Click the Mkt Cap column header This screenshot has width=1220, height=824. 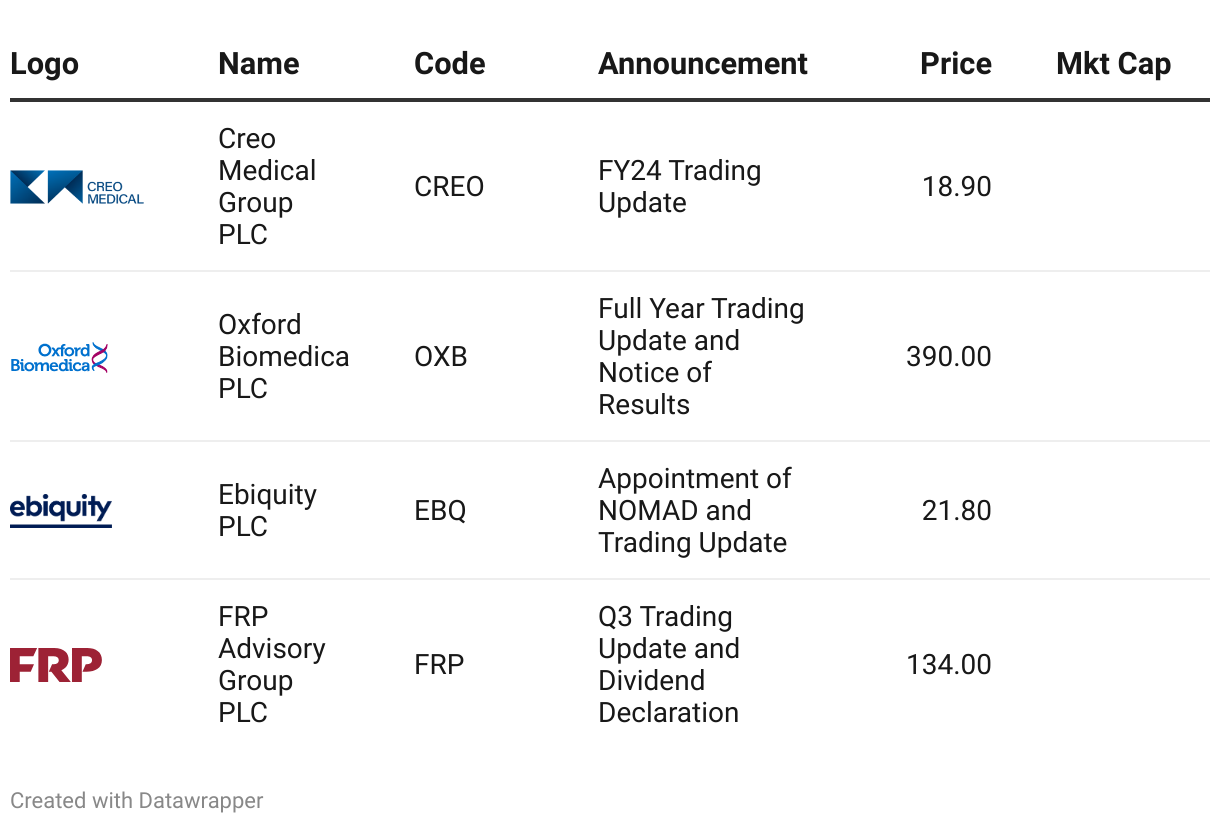pyautogui.click(x=1112, y=64)
